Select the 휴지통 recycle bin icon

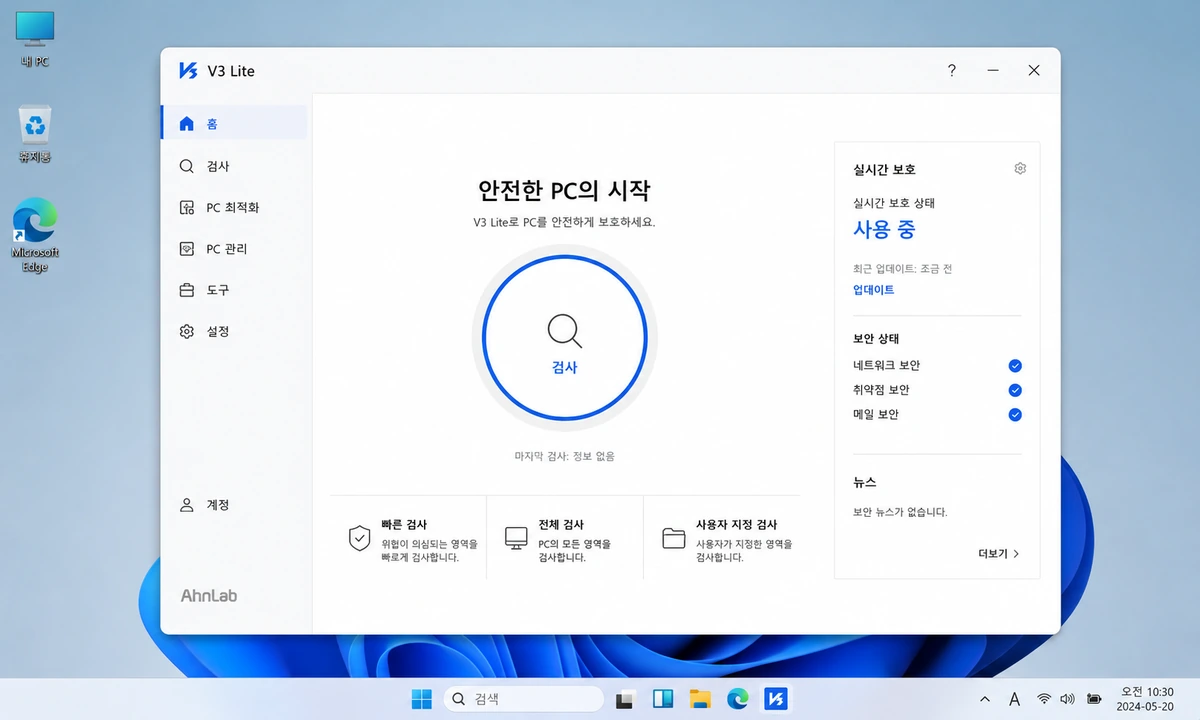pyautogui.click(x=35, y=135)
